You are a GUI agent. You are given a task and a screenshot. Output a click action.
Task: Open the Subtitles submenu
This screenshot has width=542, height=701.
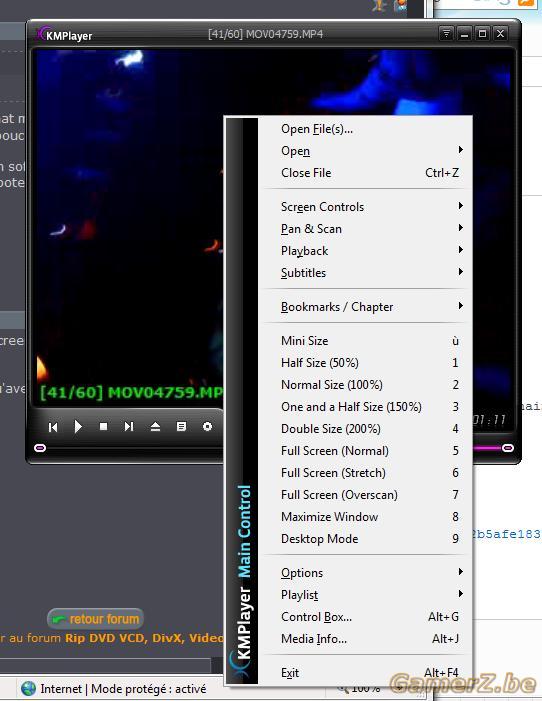click(x=365, y=272)
